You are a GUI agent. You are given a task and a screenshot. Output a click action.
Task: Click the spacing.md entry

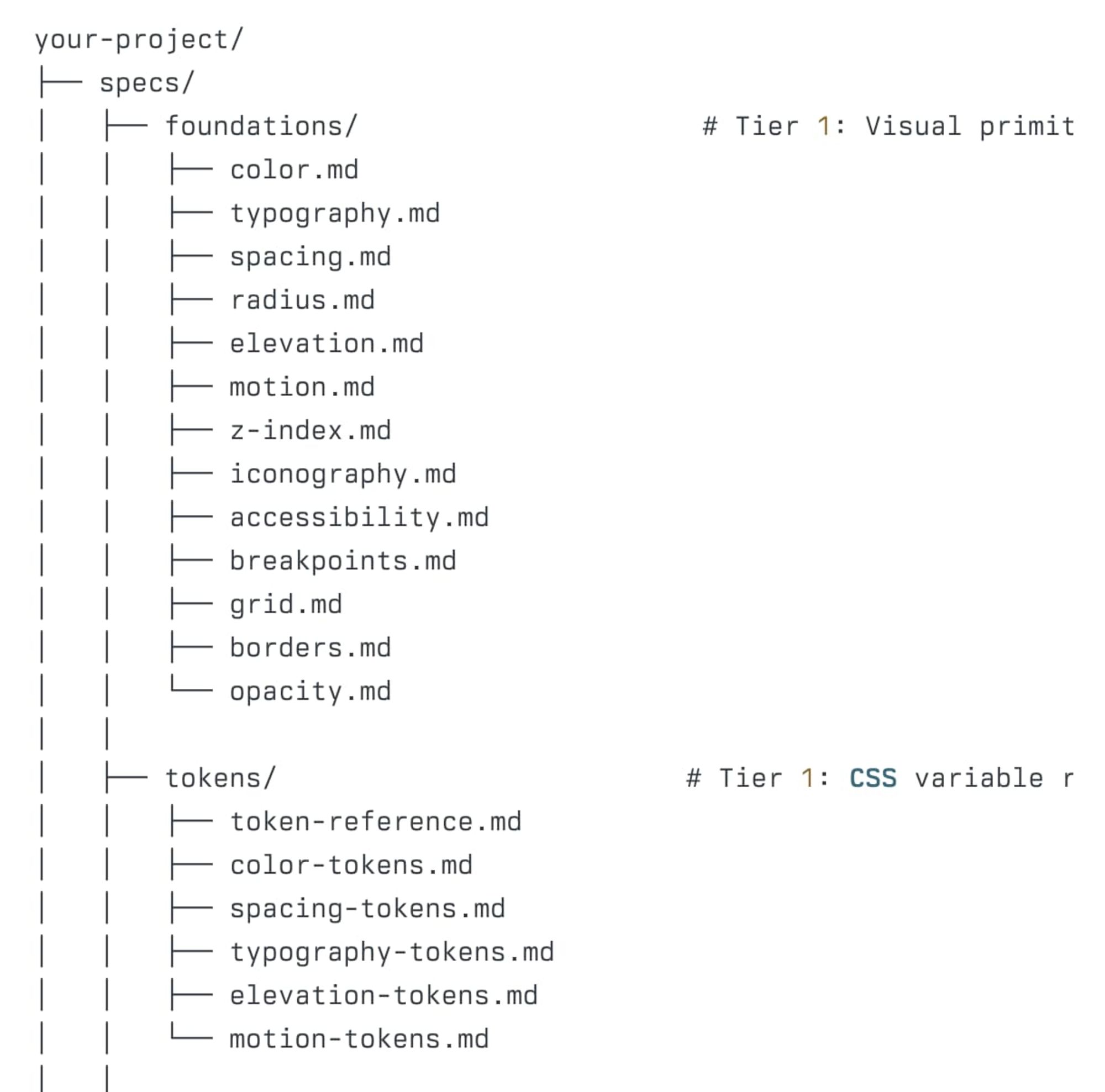coord(311,257)
